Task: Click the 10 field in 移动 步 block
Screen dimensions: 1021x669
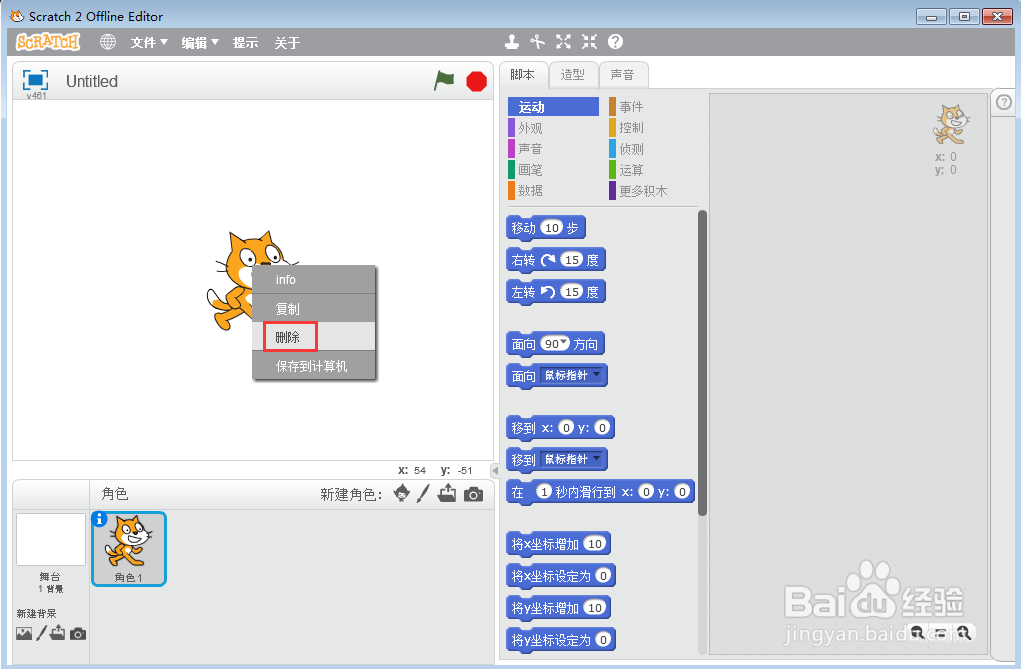Action: click(x=552, y=227)
